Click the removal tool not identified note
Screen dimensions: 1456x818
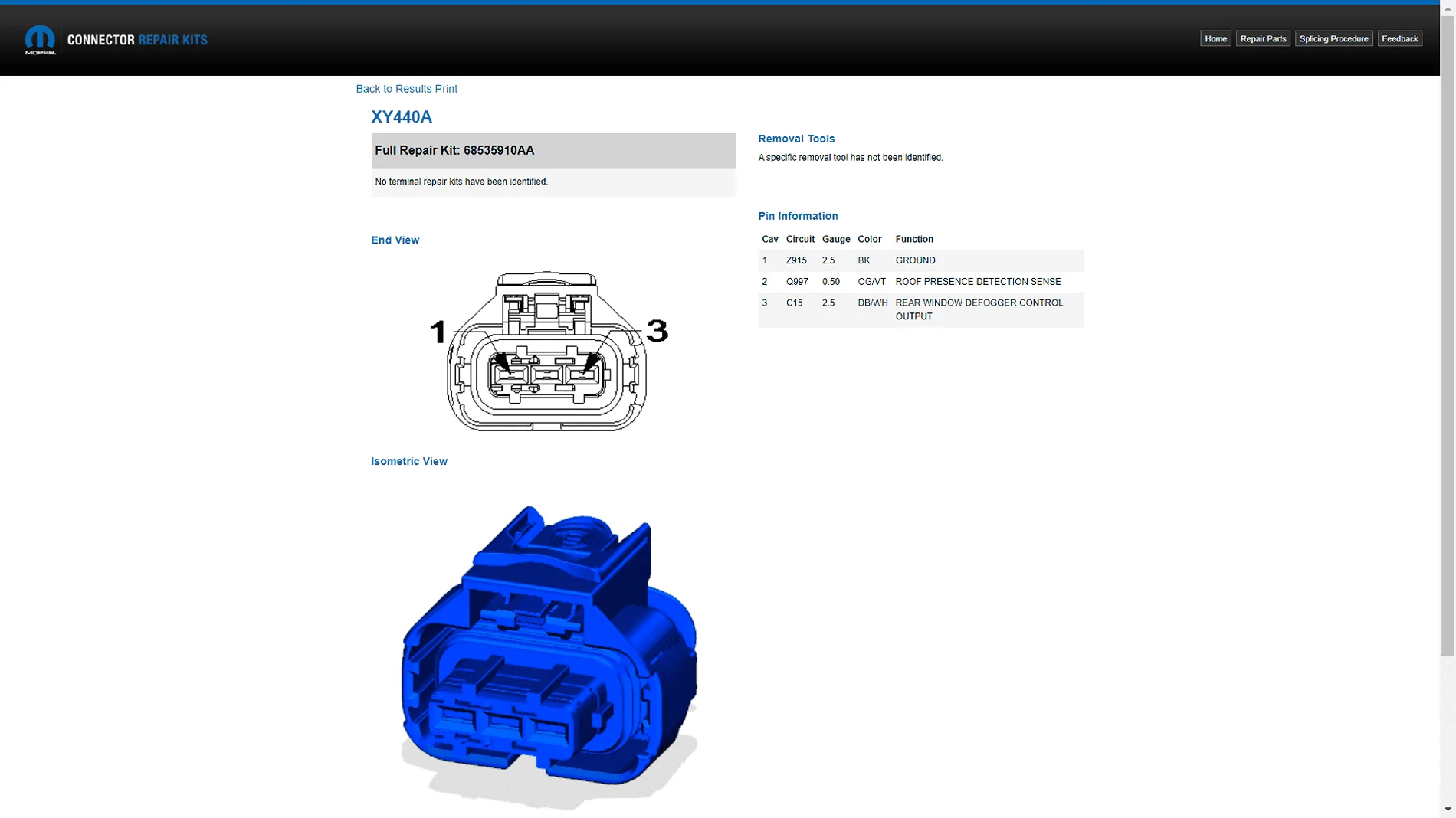click(x=851, y=158)
